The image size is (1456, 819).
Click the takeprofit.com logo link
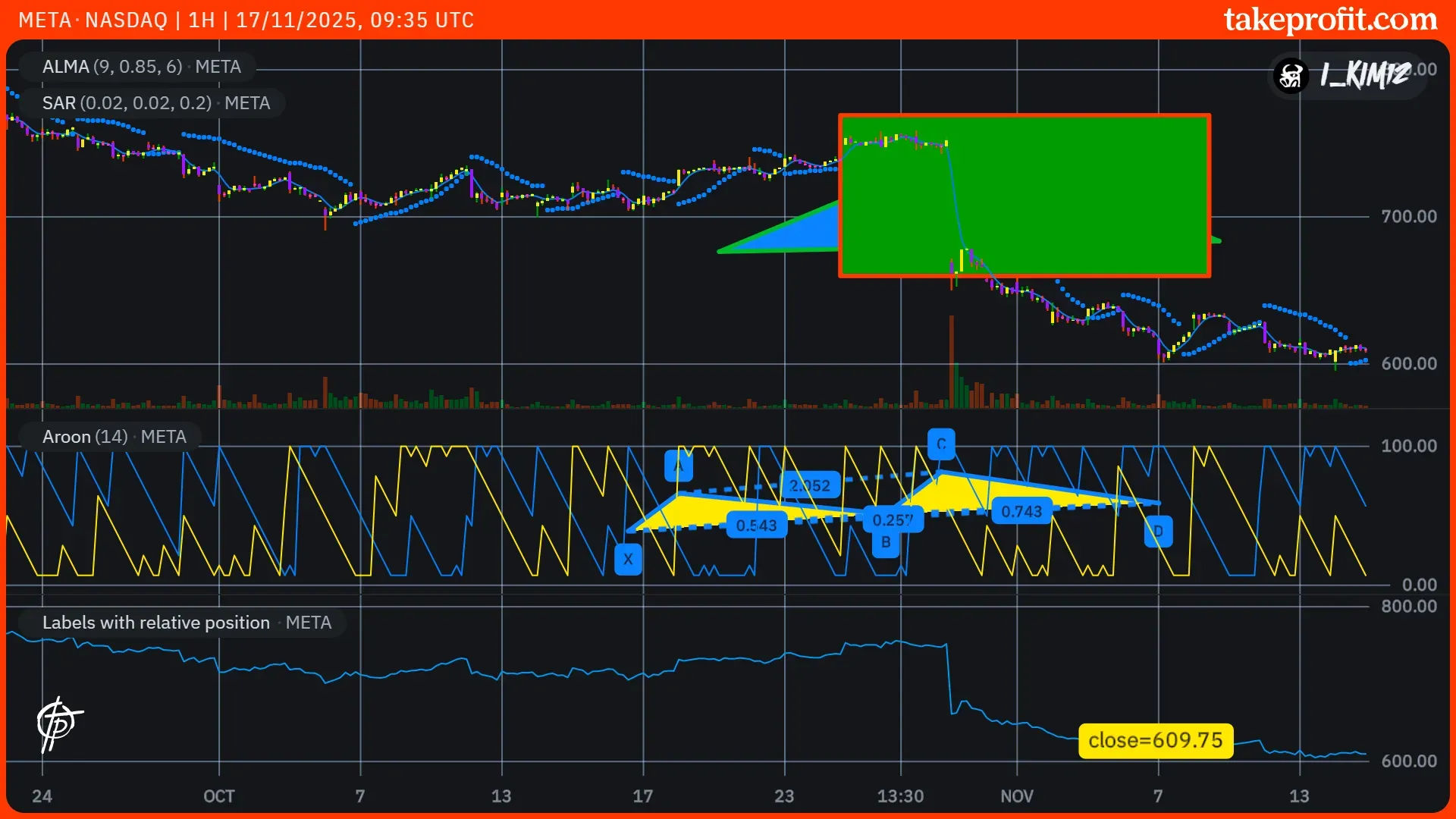[1330, 20]
